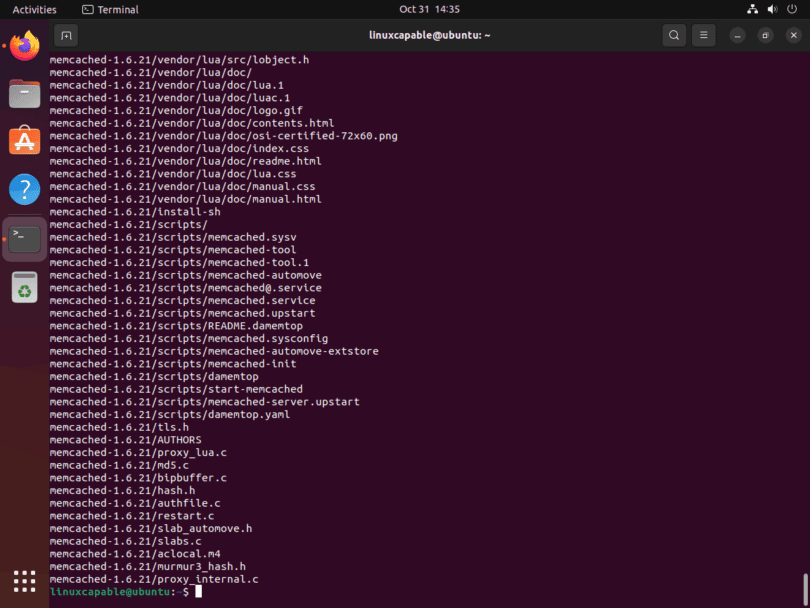
Task: Open the Files manager from dock
Action: point(25,94)
